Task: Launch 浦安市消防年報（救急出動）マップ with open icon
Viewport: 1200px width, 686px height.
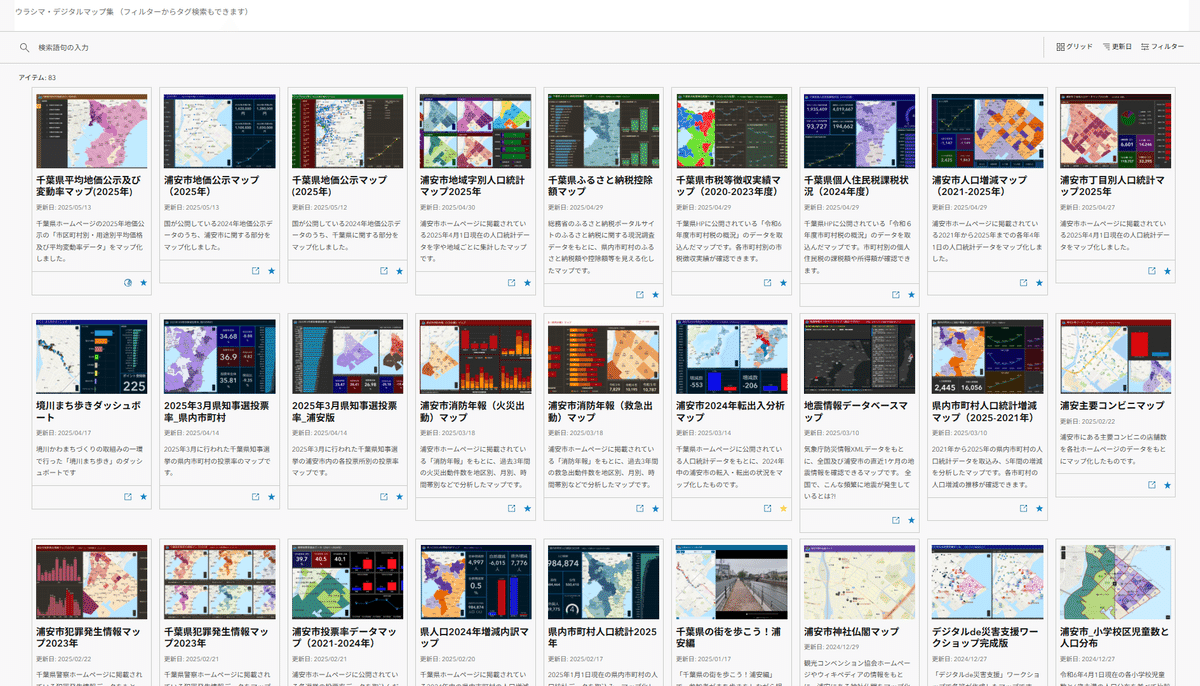Action: pyautogui.click(x=639, y=508)
